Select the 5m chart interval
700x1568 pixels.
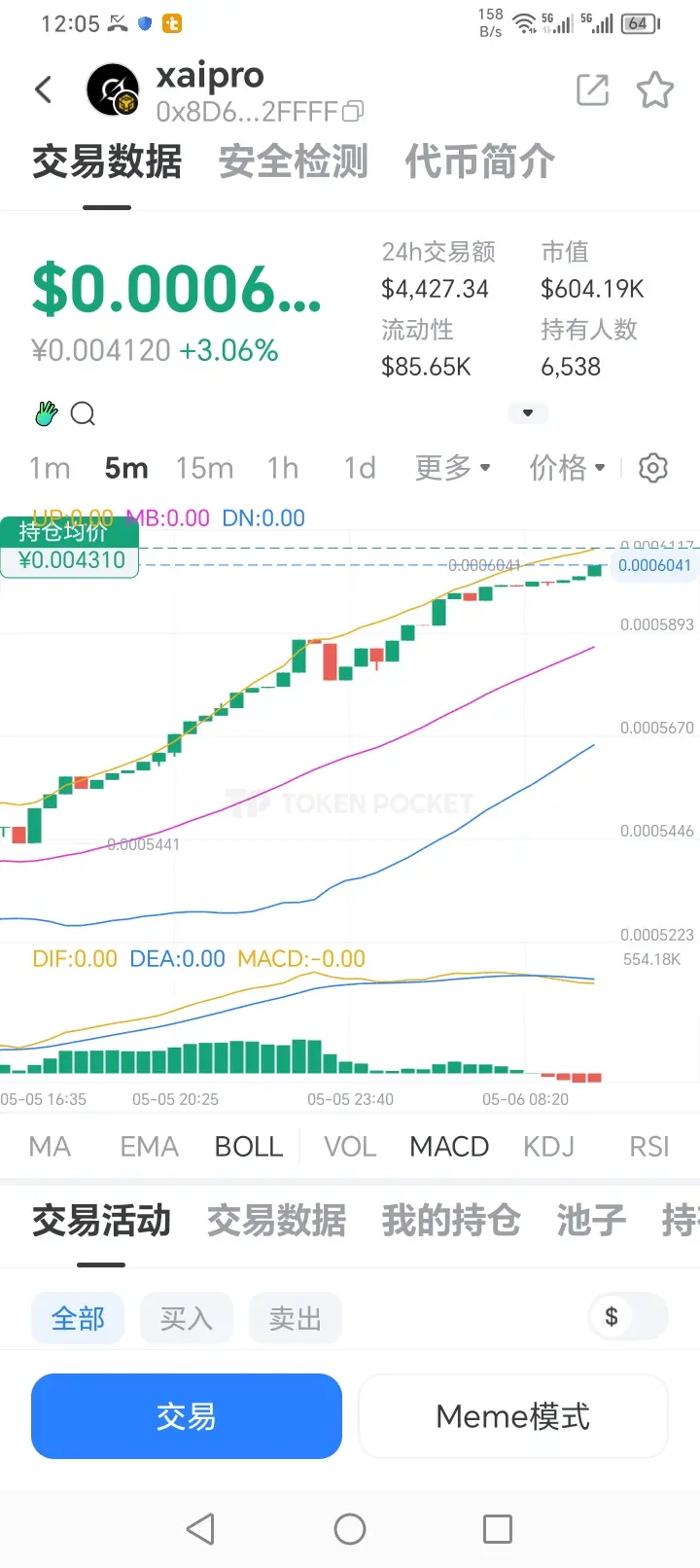(126, 468)
